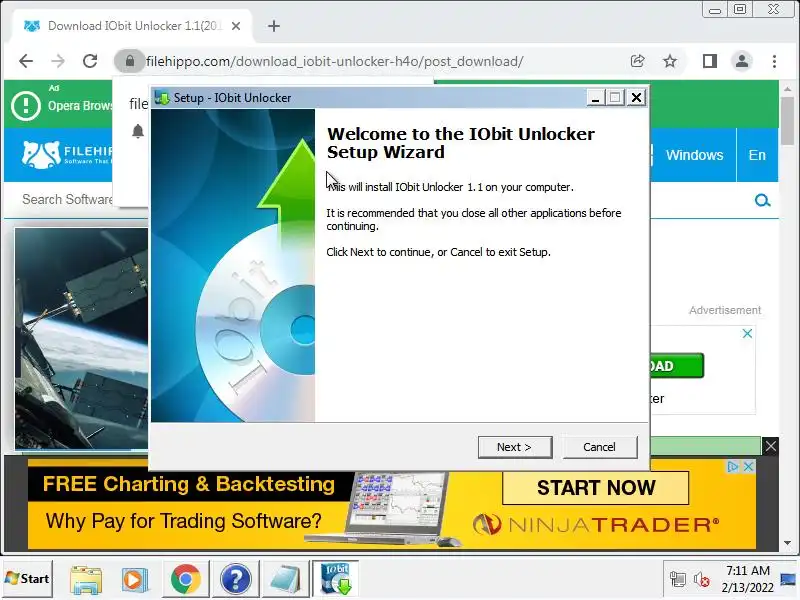Open the Opera Browser ad banner
This screenshot has height=600, width=800.
click(x=58, y=104)
